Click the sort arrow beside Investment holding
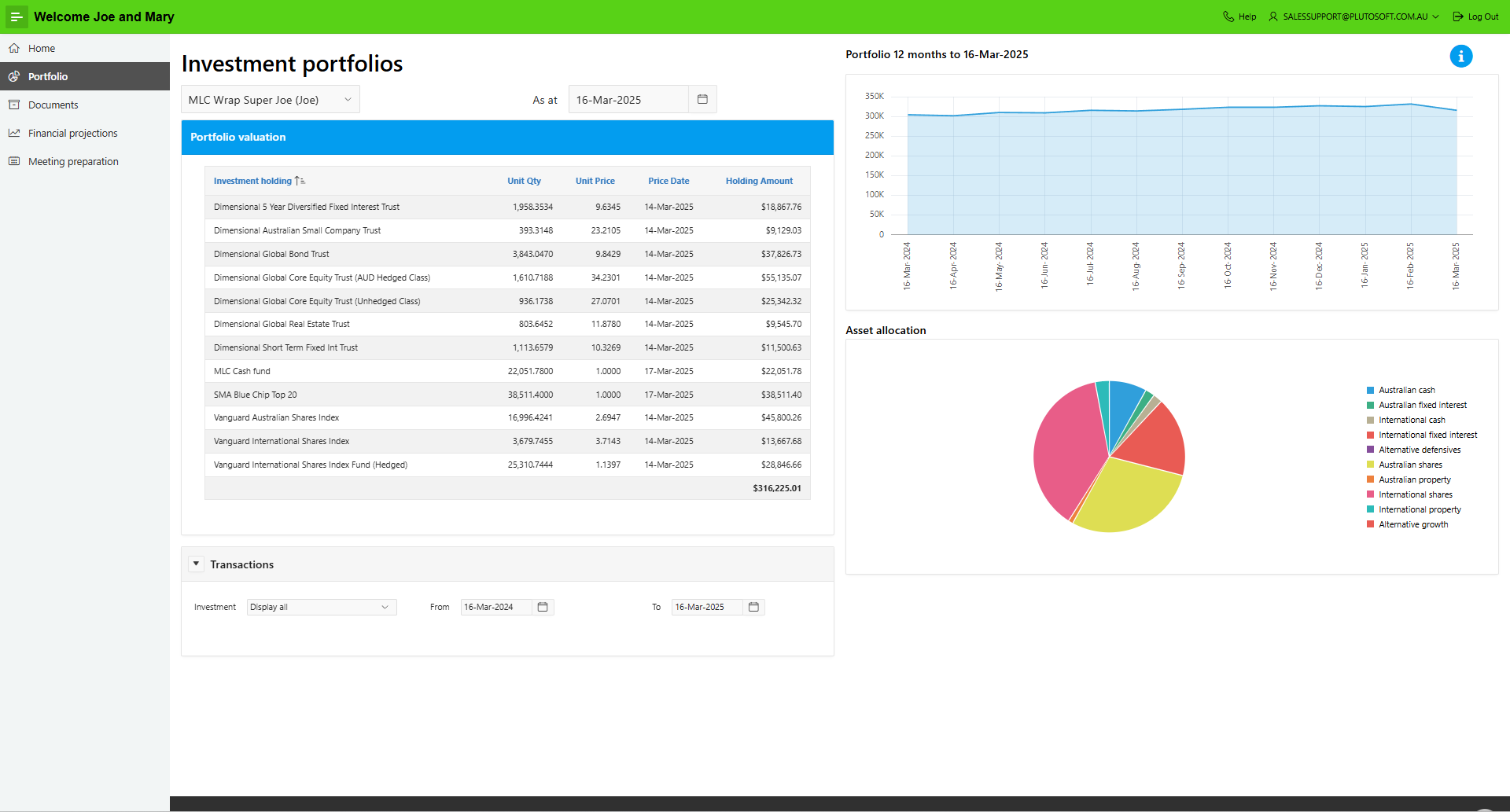The width and height of the screenshot is (1510, 812). click(x=300, y=181)
